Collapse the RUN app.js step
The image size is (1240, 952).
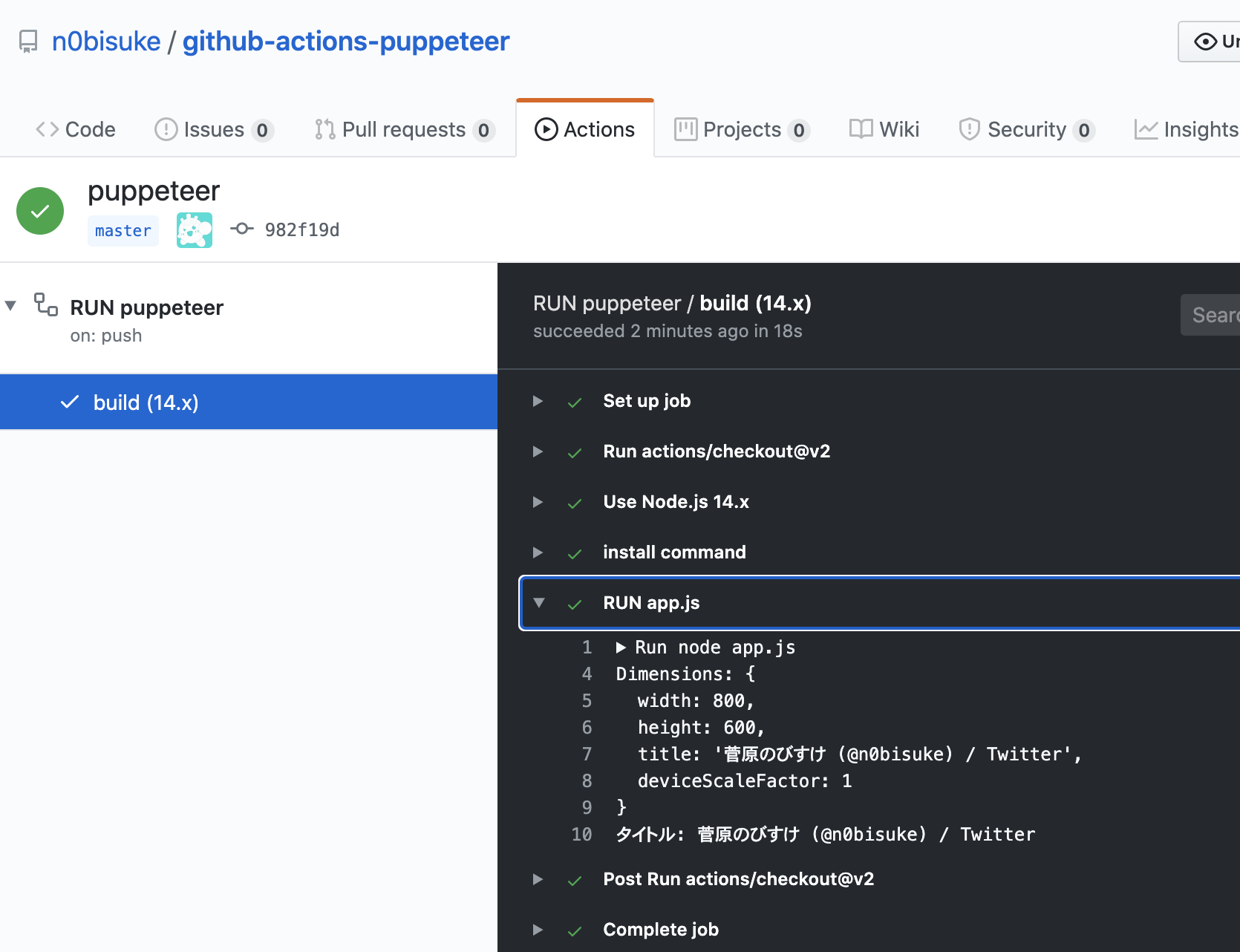pyautogui.click(x=540, y=603)
